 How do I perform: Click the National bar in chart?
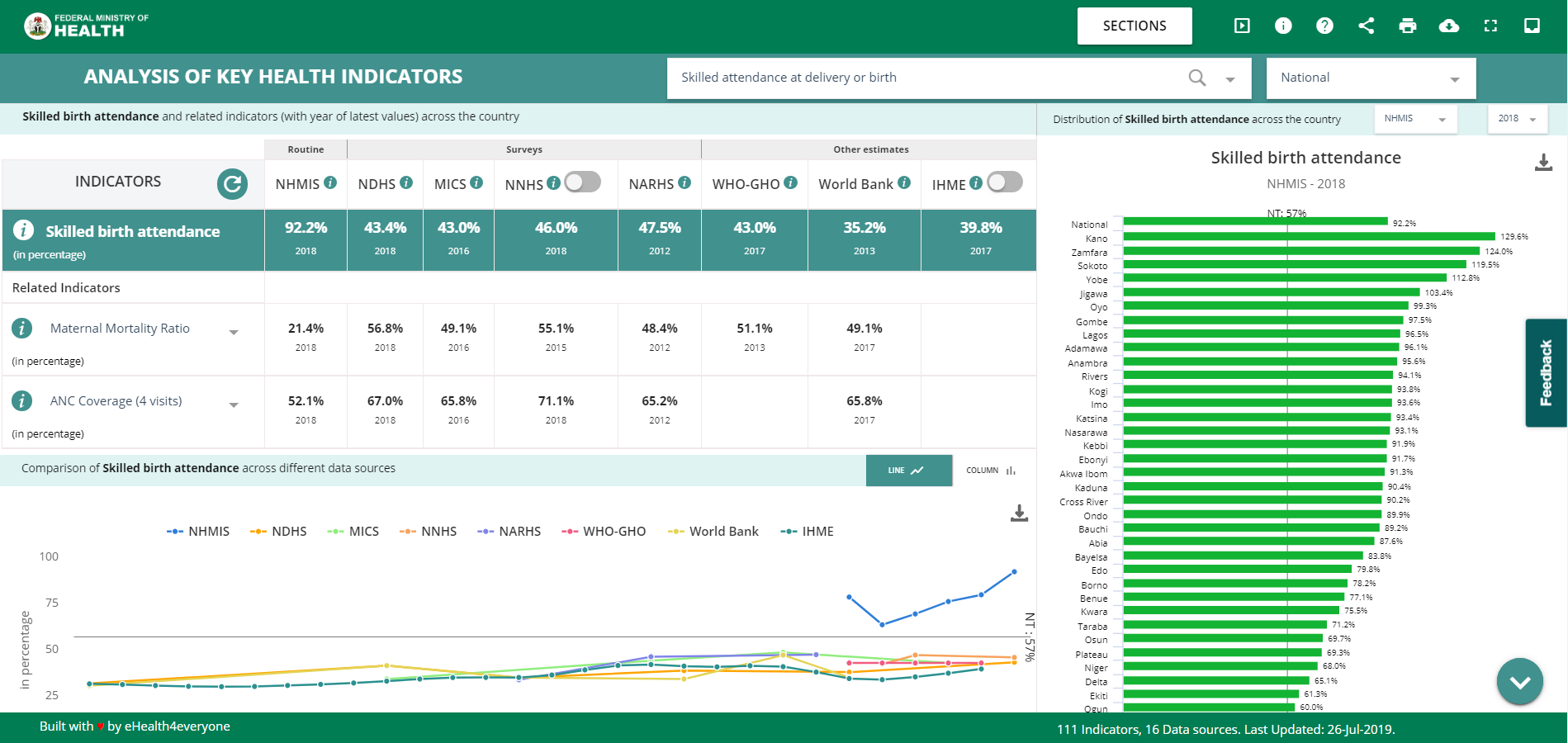click(x=1255, y=222)
